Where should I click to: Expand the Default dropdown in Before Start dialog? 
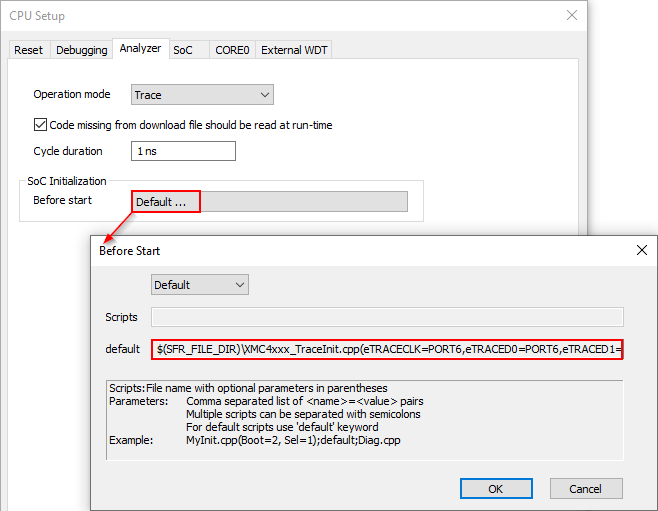pos(199,285)
